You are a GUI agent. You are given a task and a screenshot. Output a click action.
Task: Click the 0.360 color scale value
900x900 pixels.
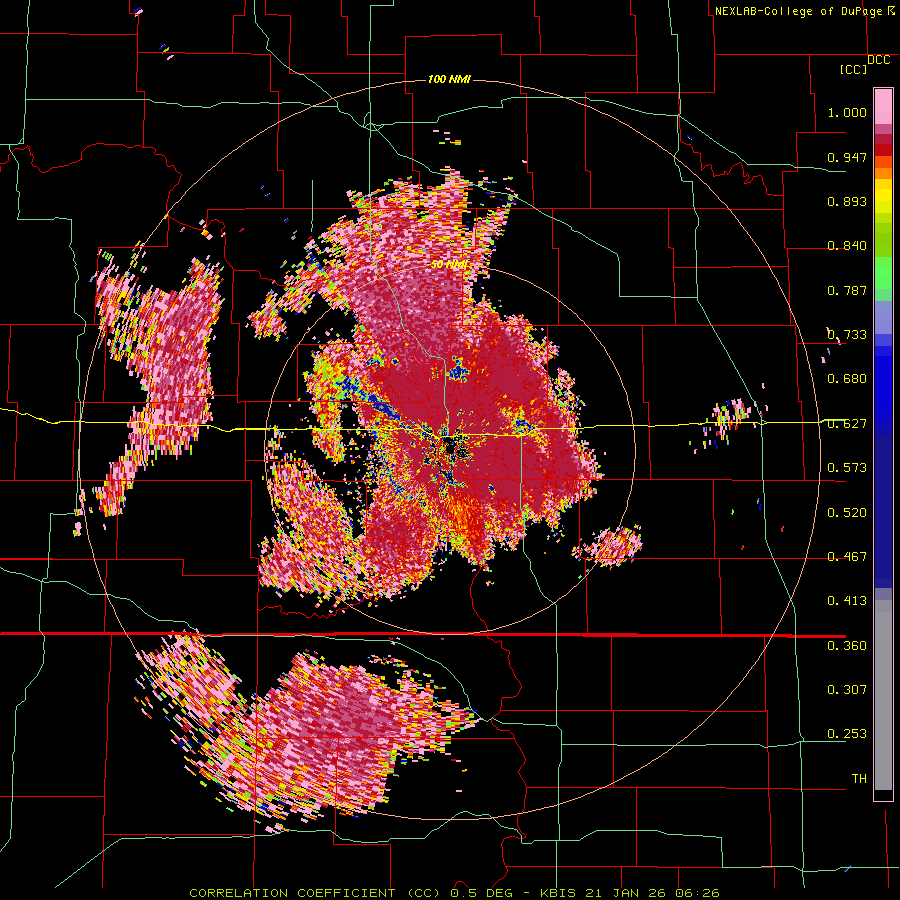point(847,646)
